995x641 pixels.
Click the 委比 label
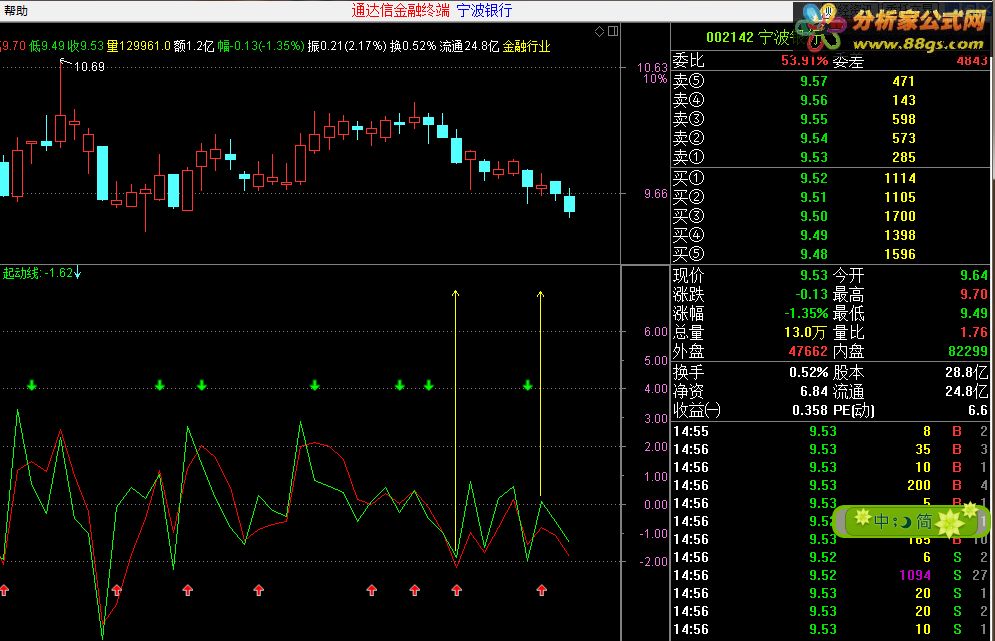click(x=689, y=60)
